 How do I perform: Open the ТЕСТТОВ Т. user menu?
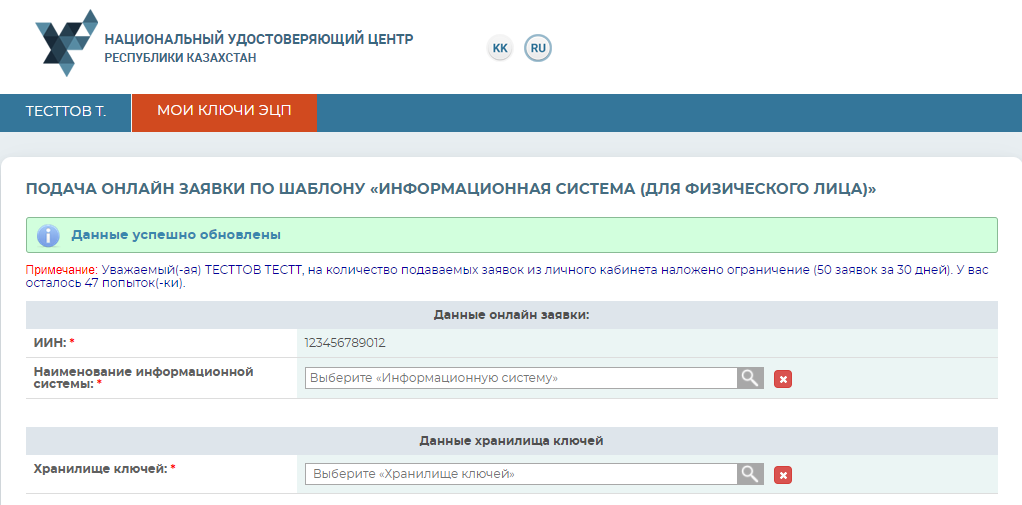[x=66, y=112]
